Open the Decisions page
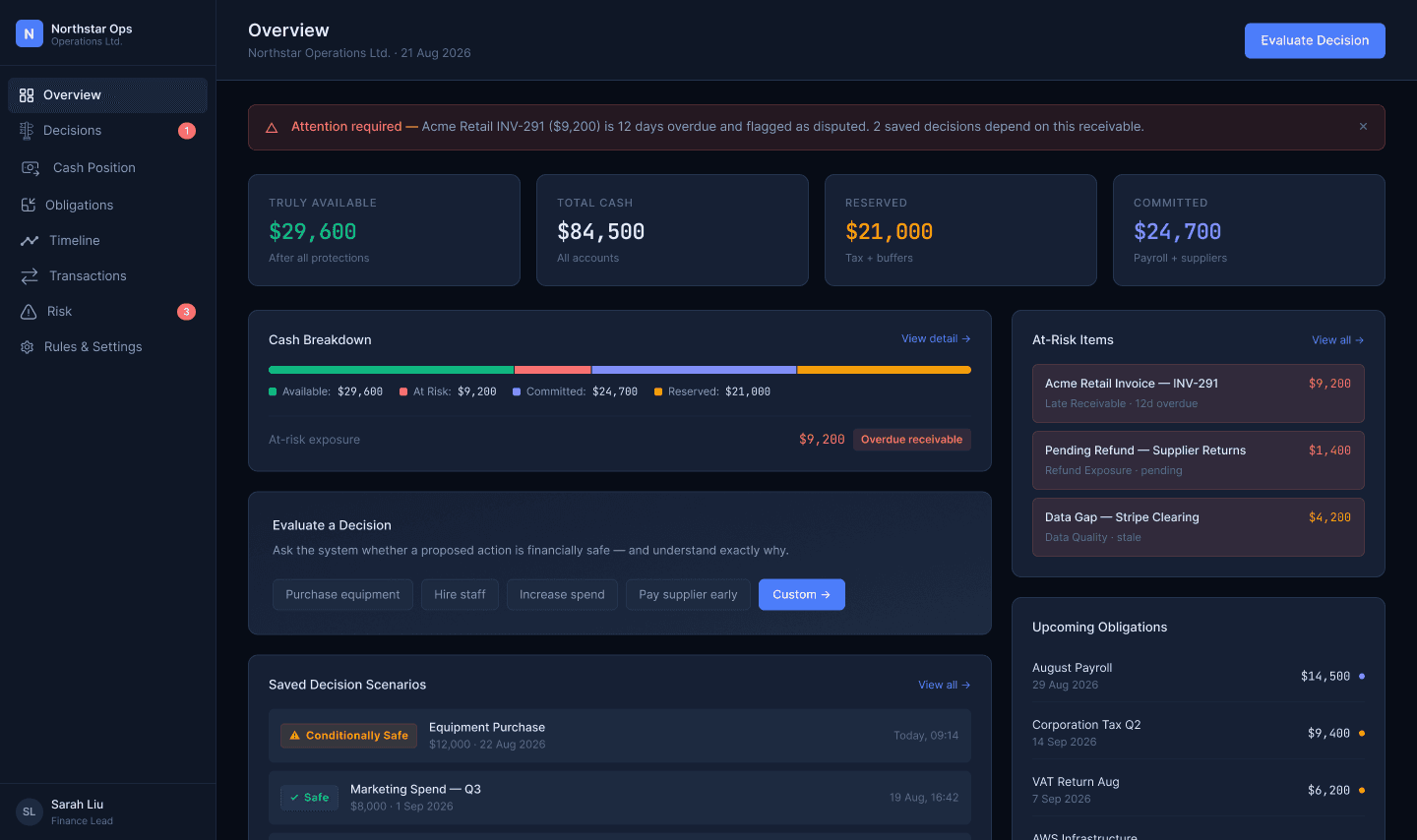Screen dimensions: 1417x840 pyautogui.click(x=108, y=131)
